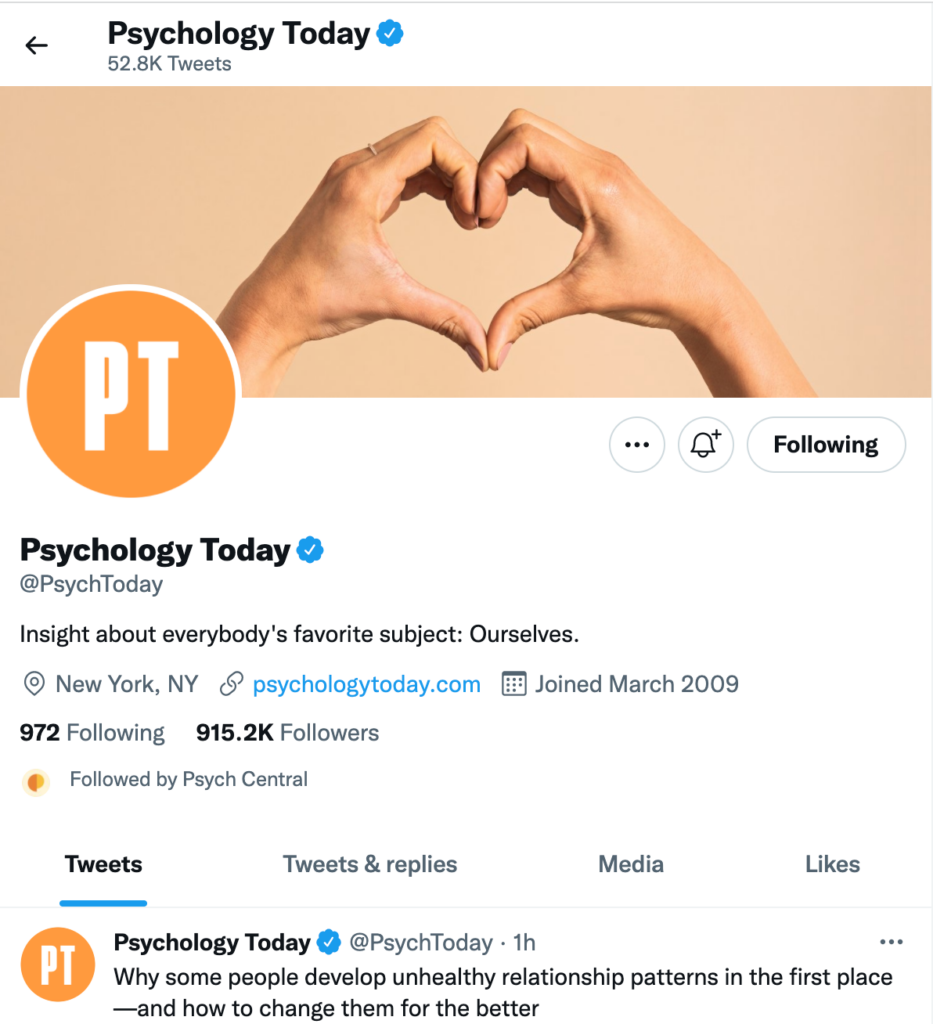Image resolution: width=933 pixels, height=1024 pixels.
Task: Select the Tweets tab
Action: (103, 865)
